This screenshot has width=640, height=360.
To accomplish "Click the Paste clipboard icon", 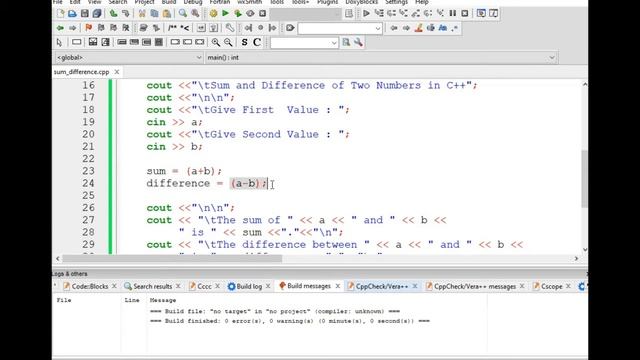I will point(167,13).
